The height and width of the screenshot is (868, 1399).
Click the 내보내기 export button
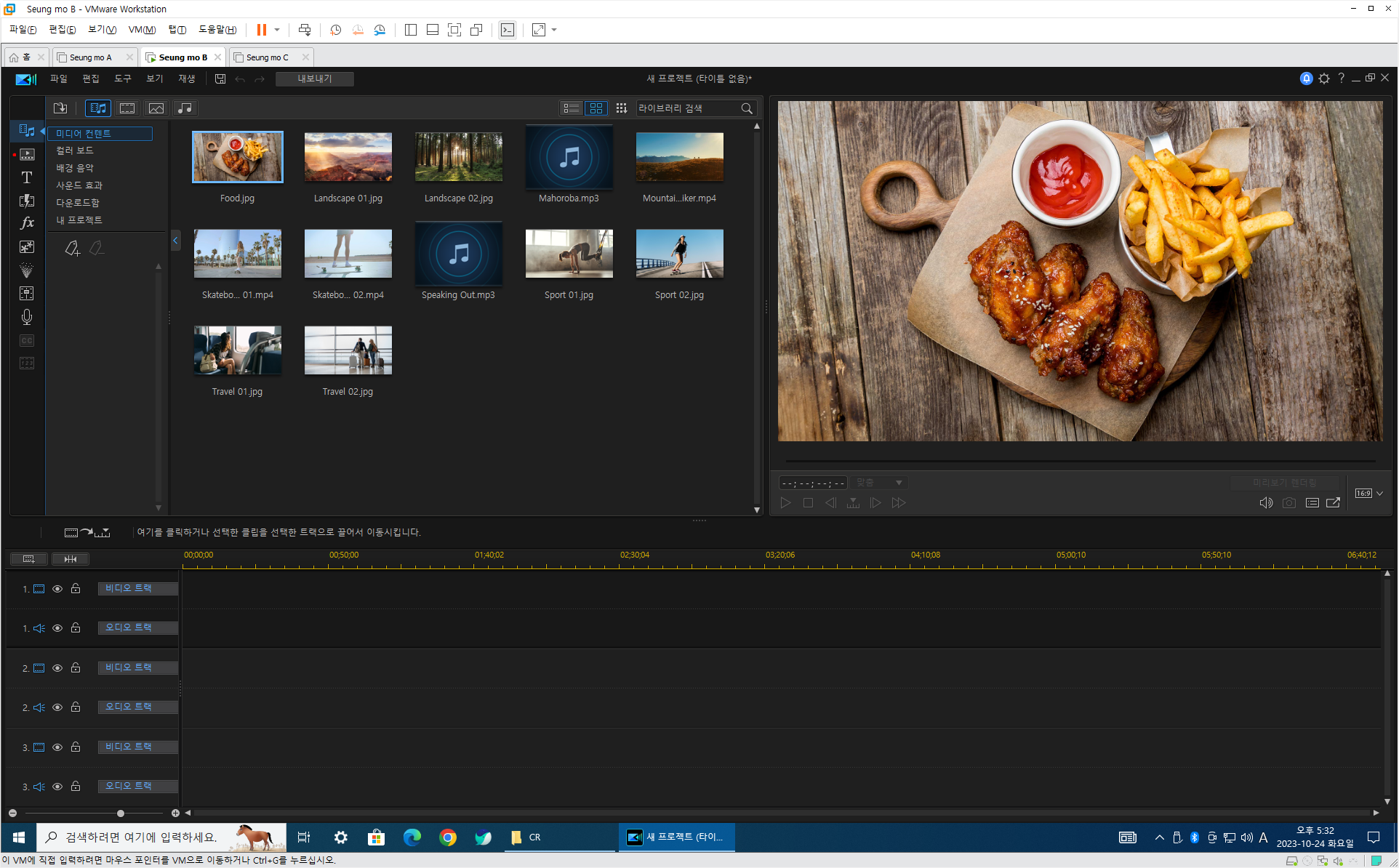point(314,79)
